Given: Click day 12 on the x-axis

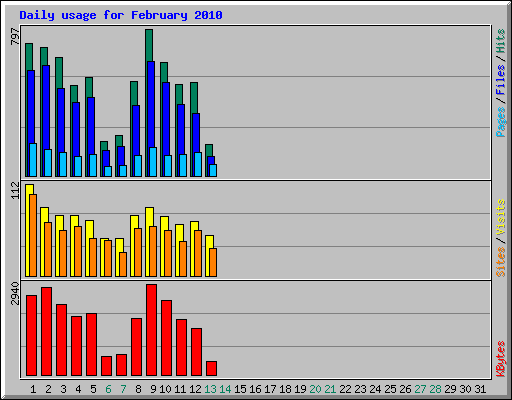Looking at the screenshot, I should (195, 389).
